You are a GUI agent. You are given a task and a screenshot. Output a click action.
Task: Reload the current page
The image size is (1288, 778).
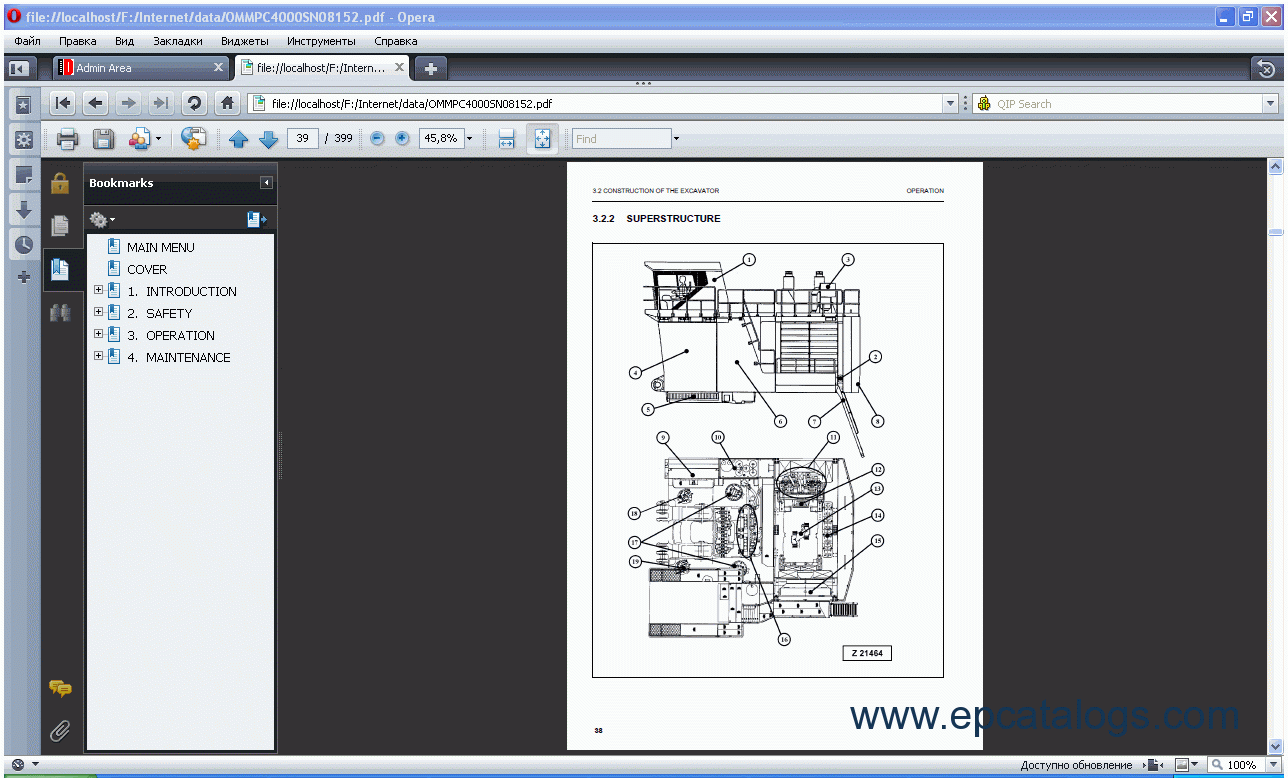tap(194, 103)
